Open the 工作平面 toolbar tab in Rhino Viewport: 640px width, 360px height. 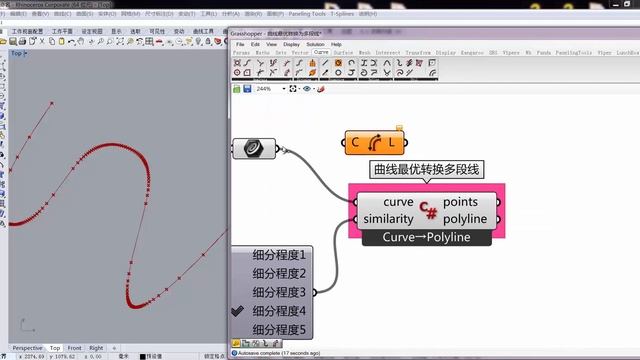pyautogui.click(x=62, y=31)
